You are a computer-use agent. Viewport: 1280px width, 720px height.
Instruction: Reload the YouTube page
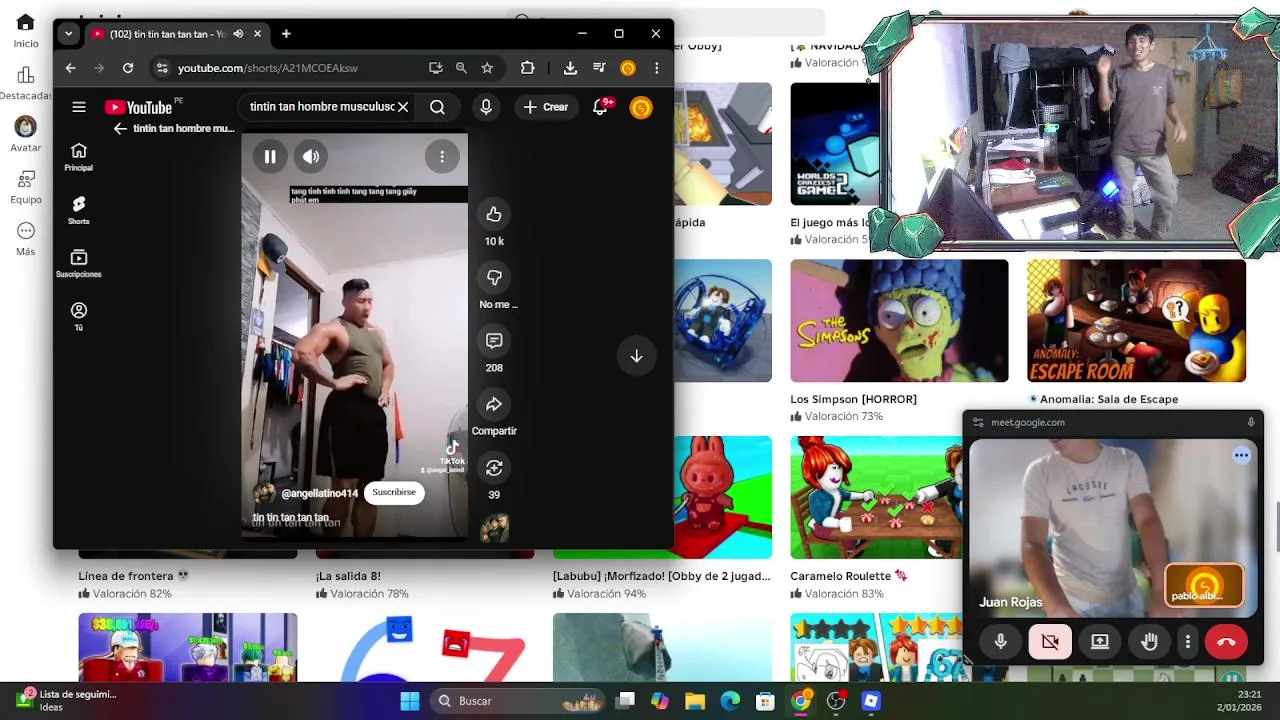tap(128, 68)
